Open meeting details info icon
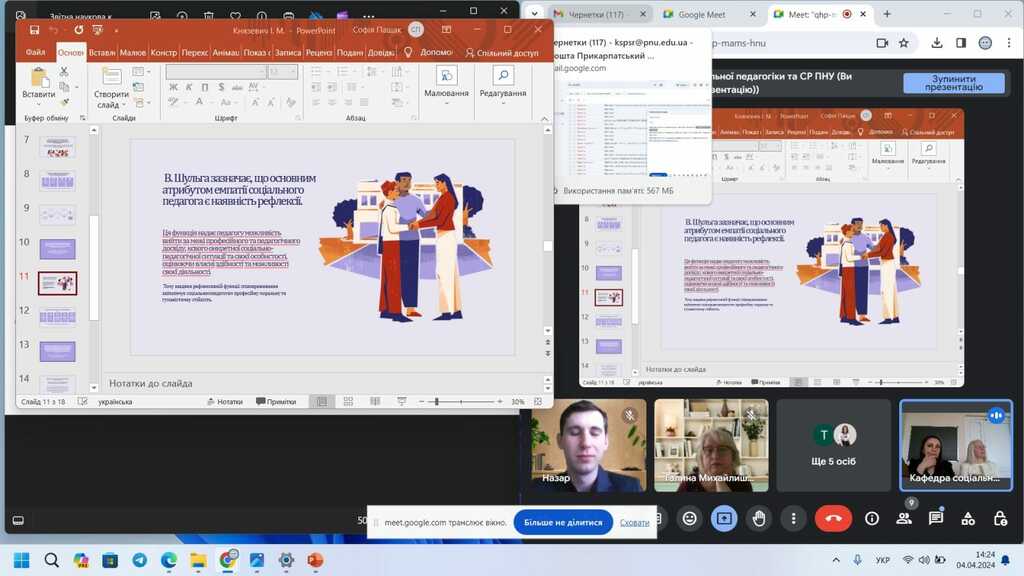Screen dimensions: 1024x576 (x=872, y=518)
